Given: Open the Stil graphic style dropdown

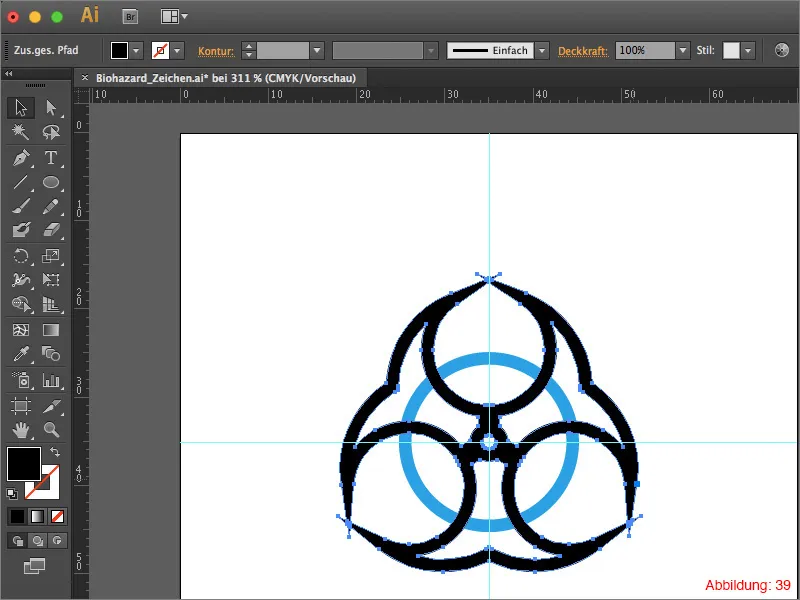Looking at the screenshot, I should [x=748, y=51].
